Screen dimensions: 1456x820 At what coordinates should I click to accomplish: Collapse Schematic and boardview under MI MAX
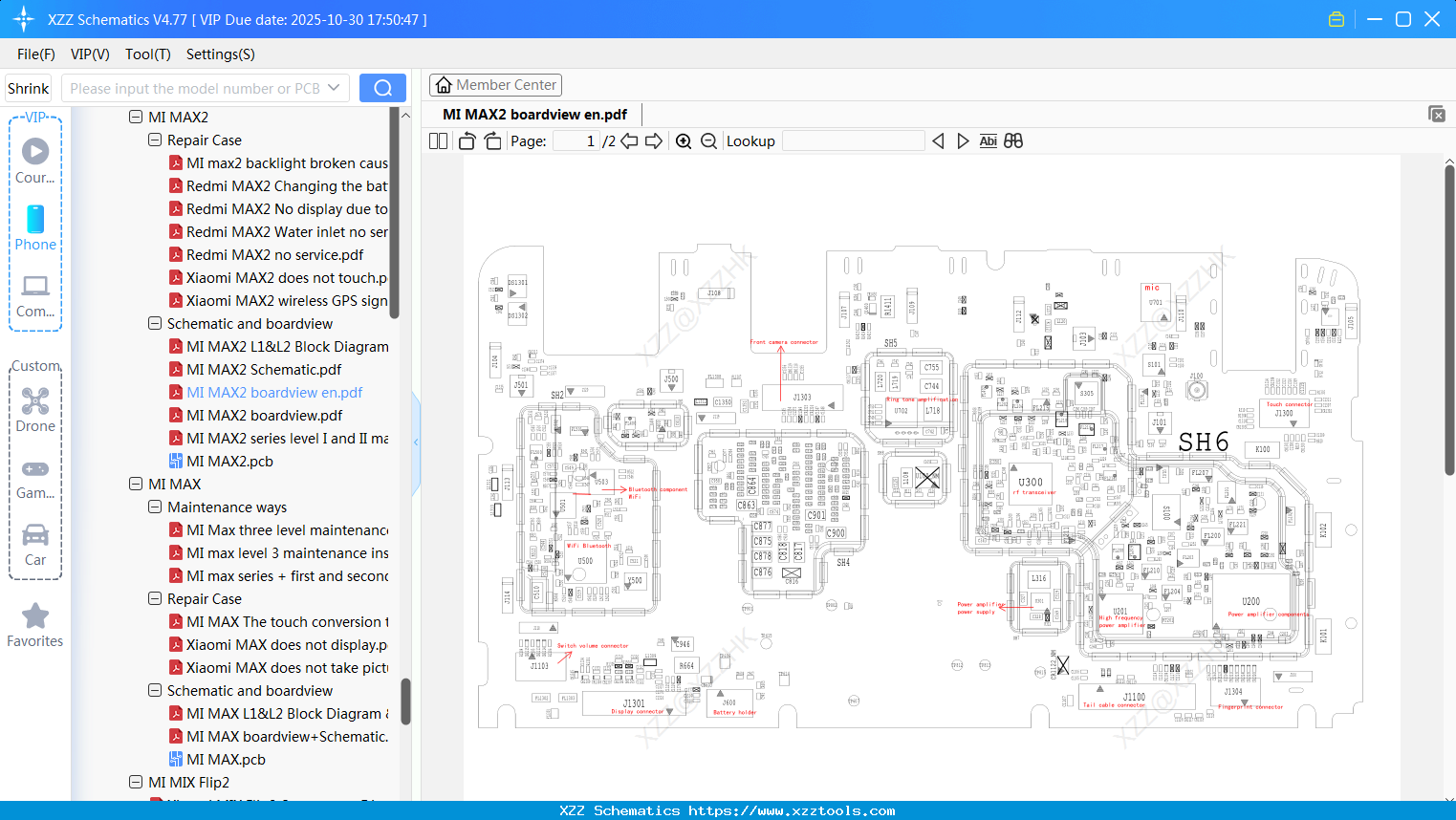154,690
